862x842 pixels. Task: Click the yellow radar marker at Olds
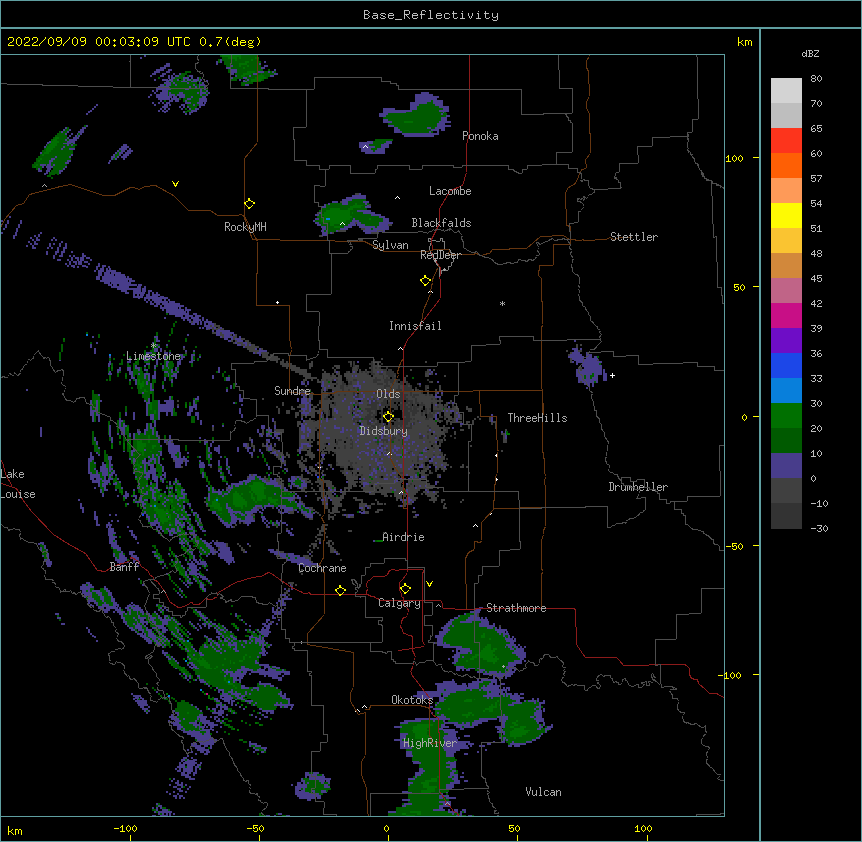click(x=388, y=417)
